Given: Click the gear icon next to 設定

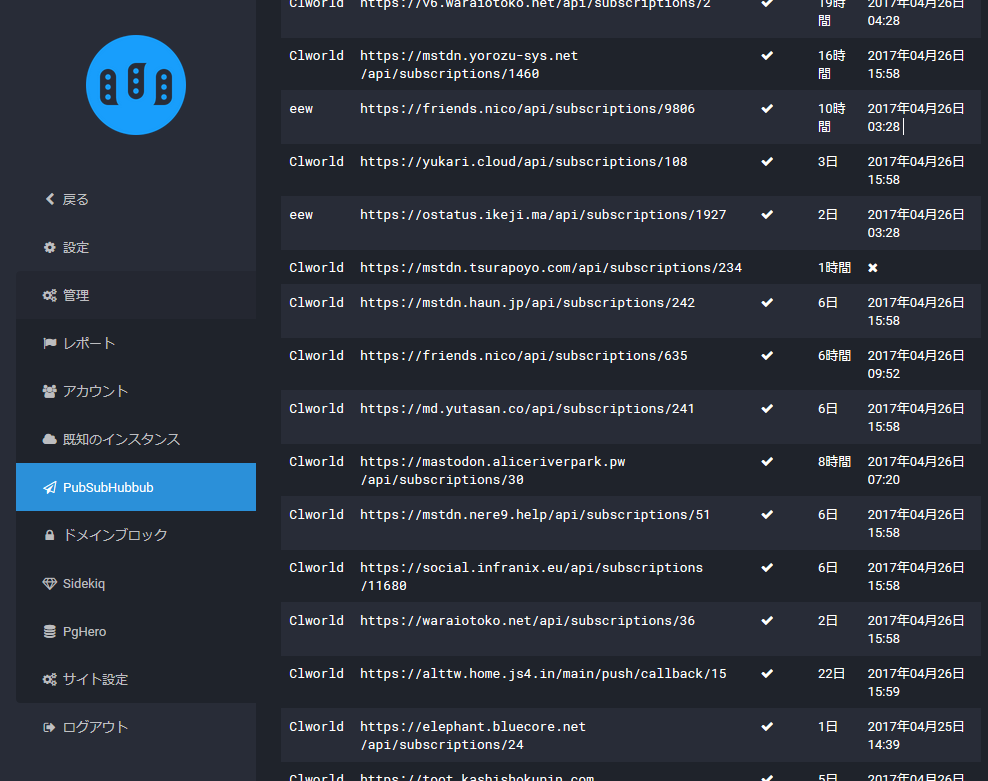Looking at the screenshot, I should click(49, 247).
